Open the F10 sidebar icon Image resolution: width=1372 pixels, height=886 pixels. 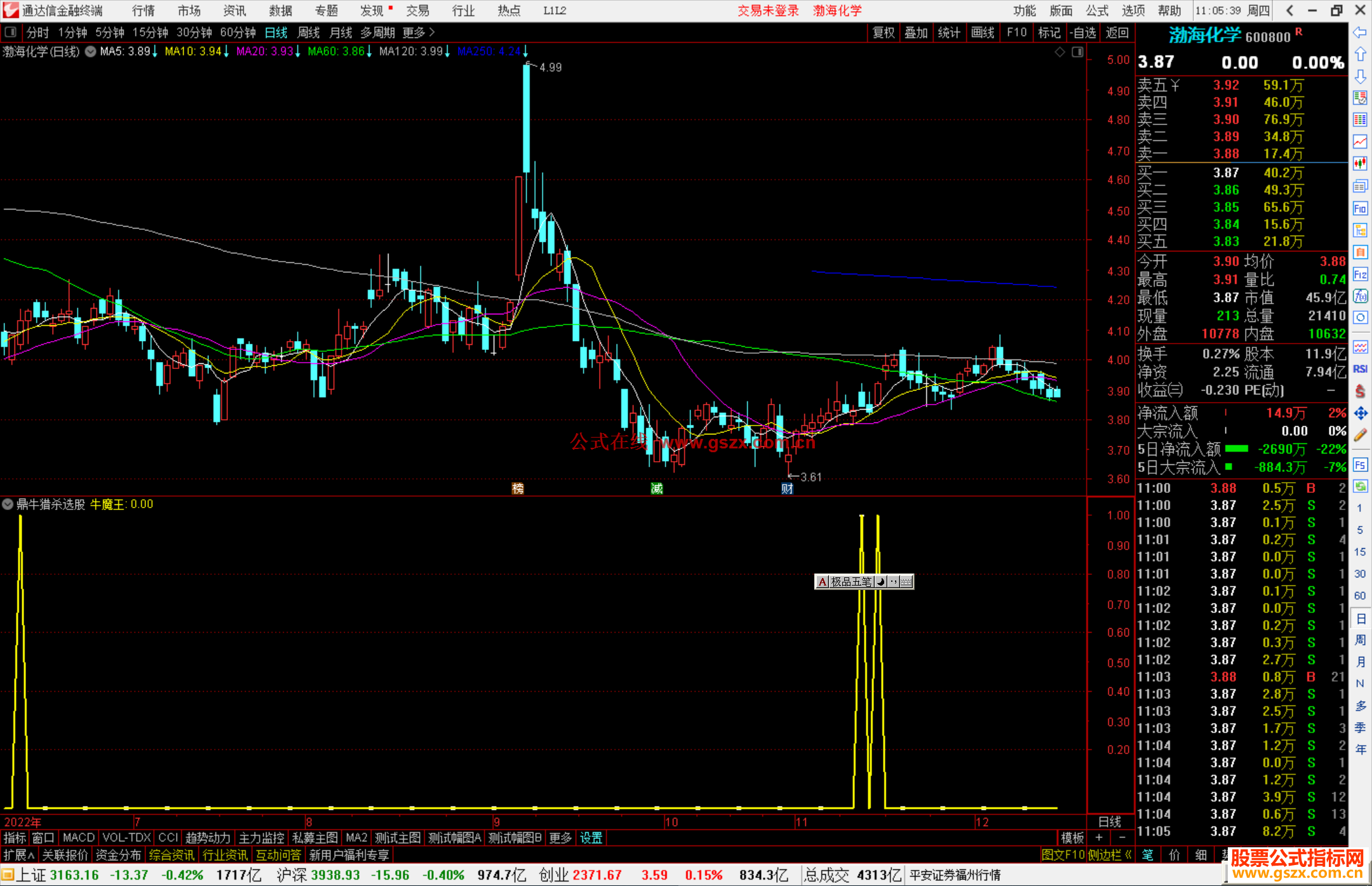pyautogui.click(x=1360, y=208)
